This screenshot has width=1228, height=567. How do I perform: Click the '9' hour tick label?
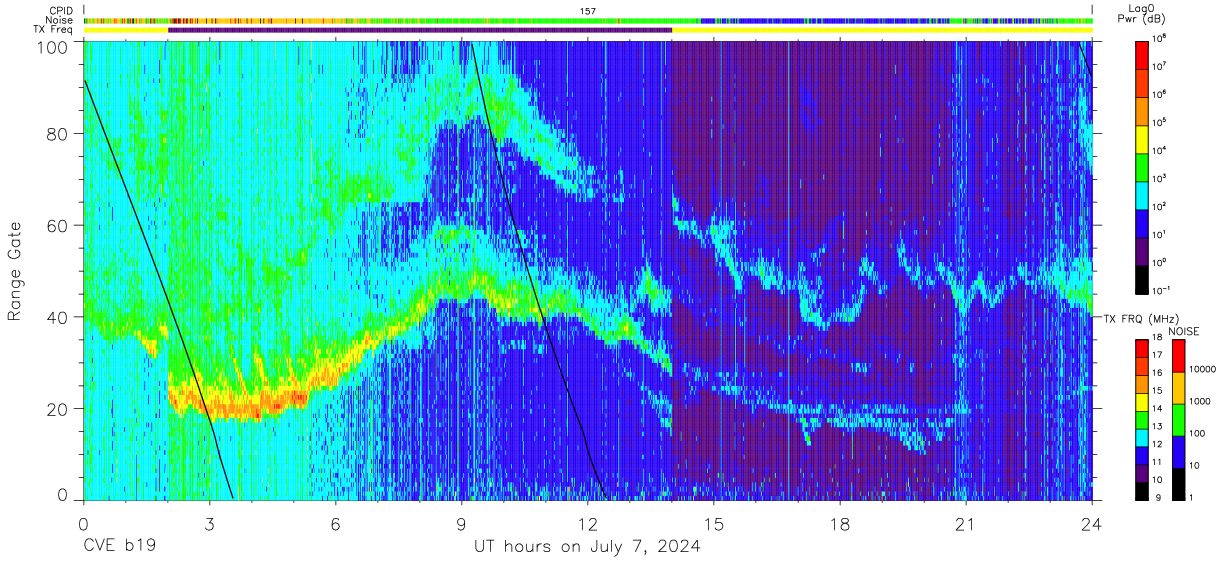pos(462,523)
